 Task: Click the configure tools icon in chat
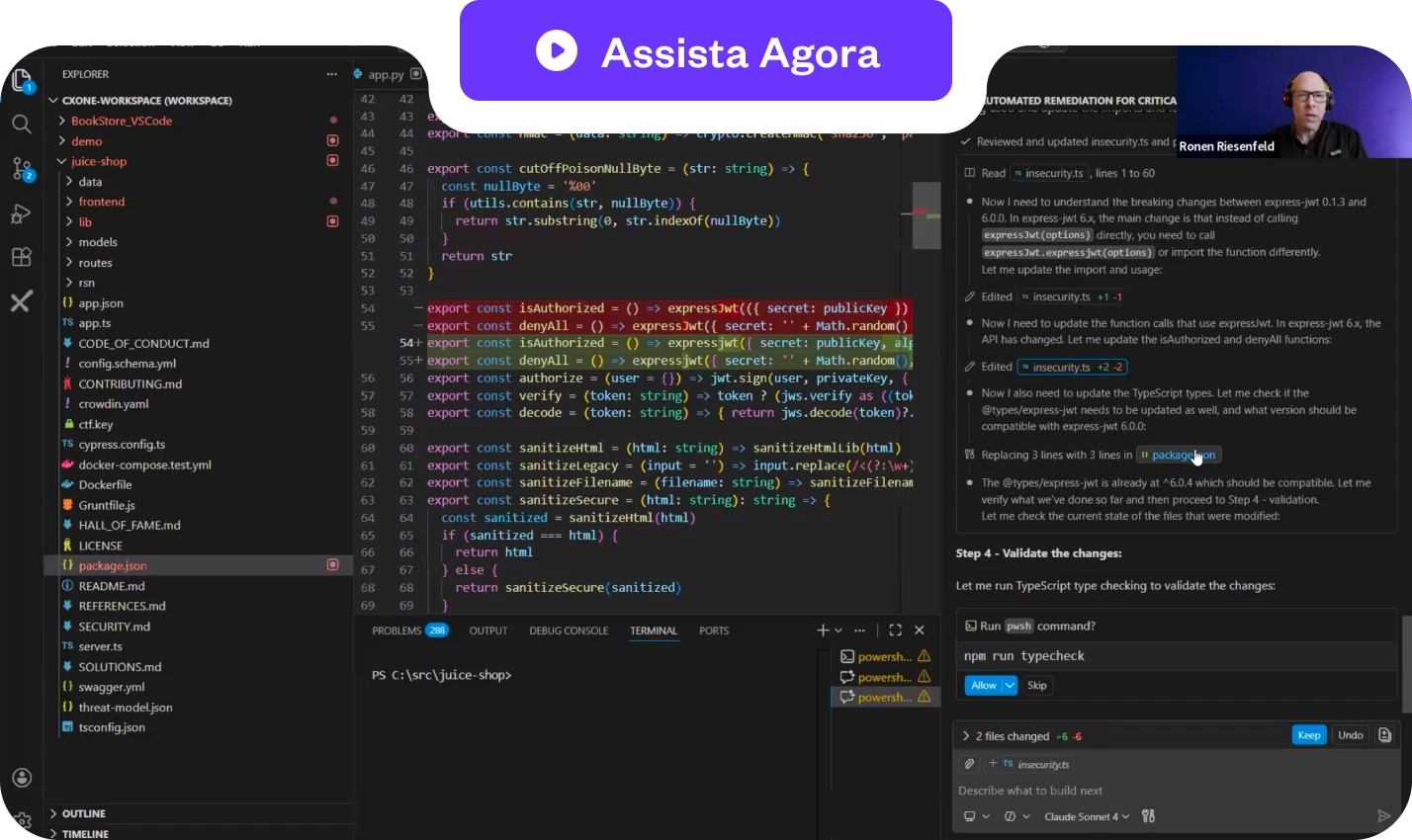(x=1148, y=816)
